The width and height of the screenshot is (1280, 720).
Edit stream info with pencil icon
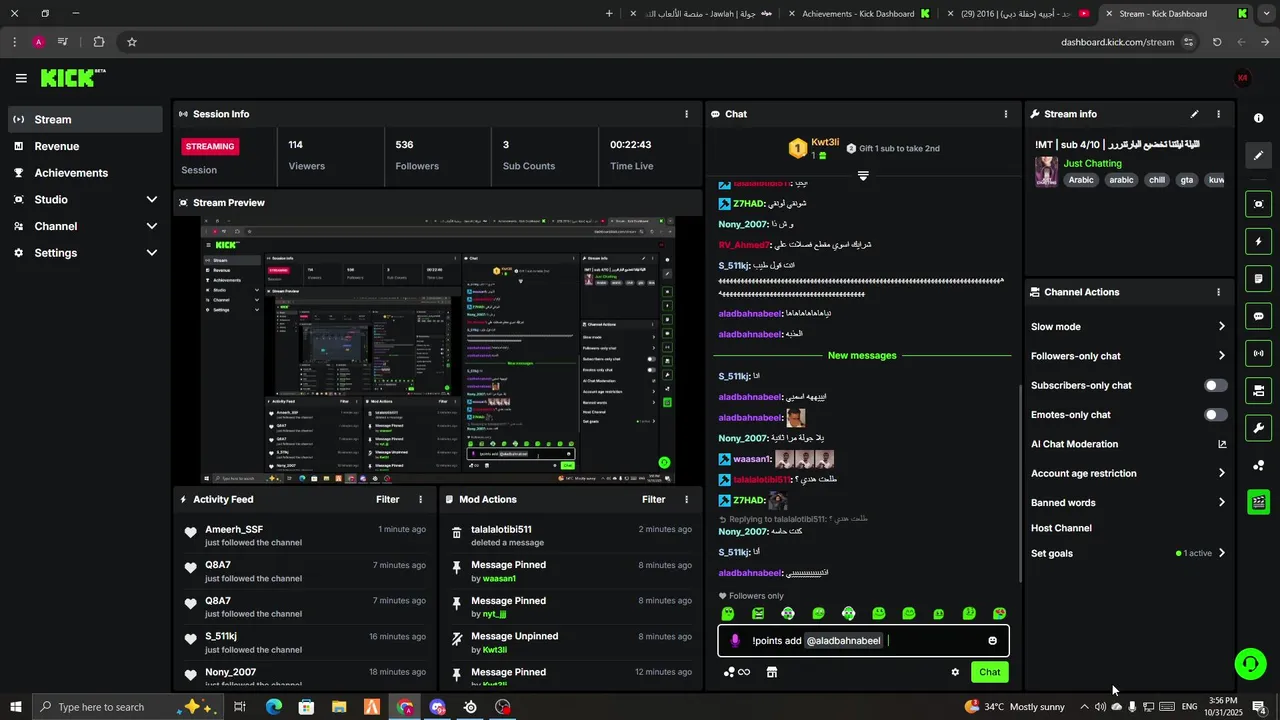pos(1194,114)
